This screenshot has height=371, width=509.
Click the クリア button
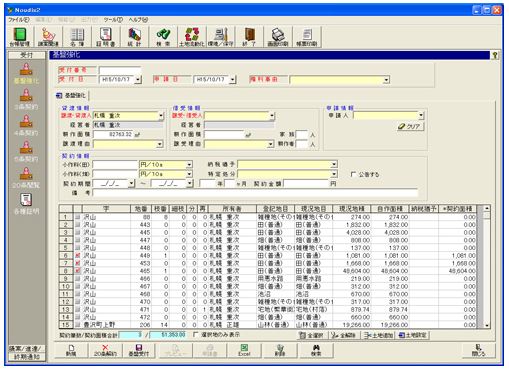[x=411, y=127]
